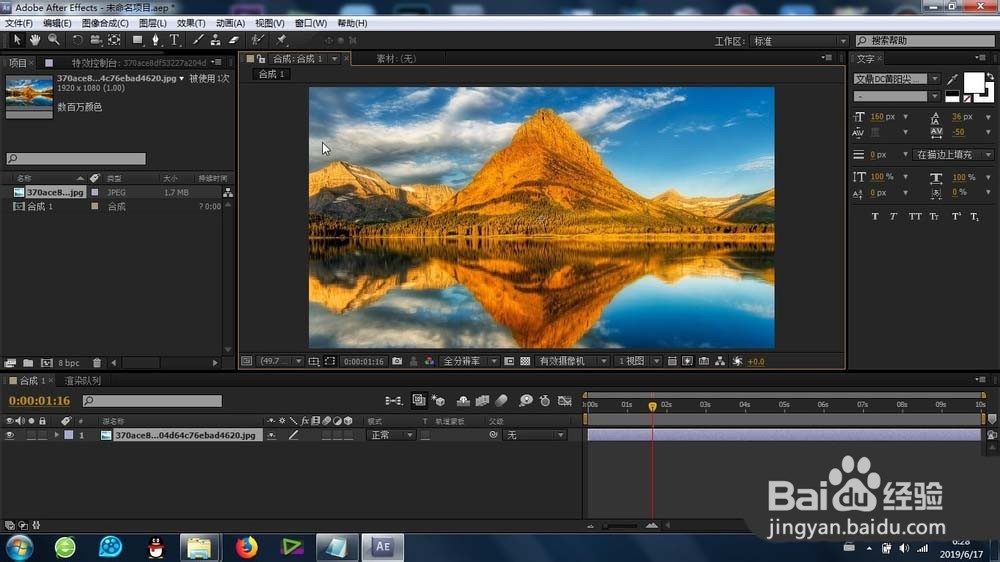
Task: Open the composition flowchart icon in viewer
Action: tap(720, 361)
